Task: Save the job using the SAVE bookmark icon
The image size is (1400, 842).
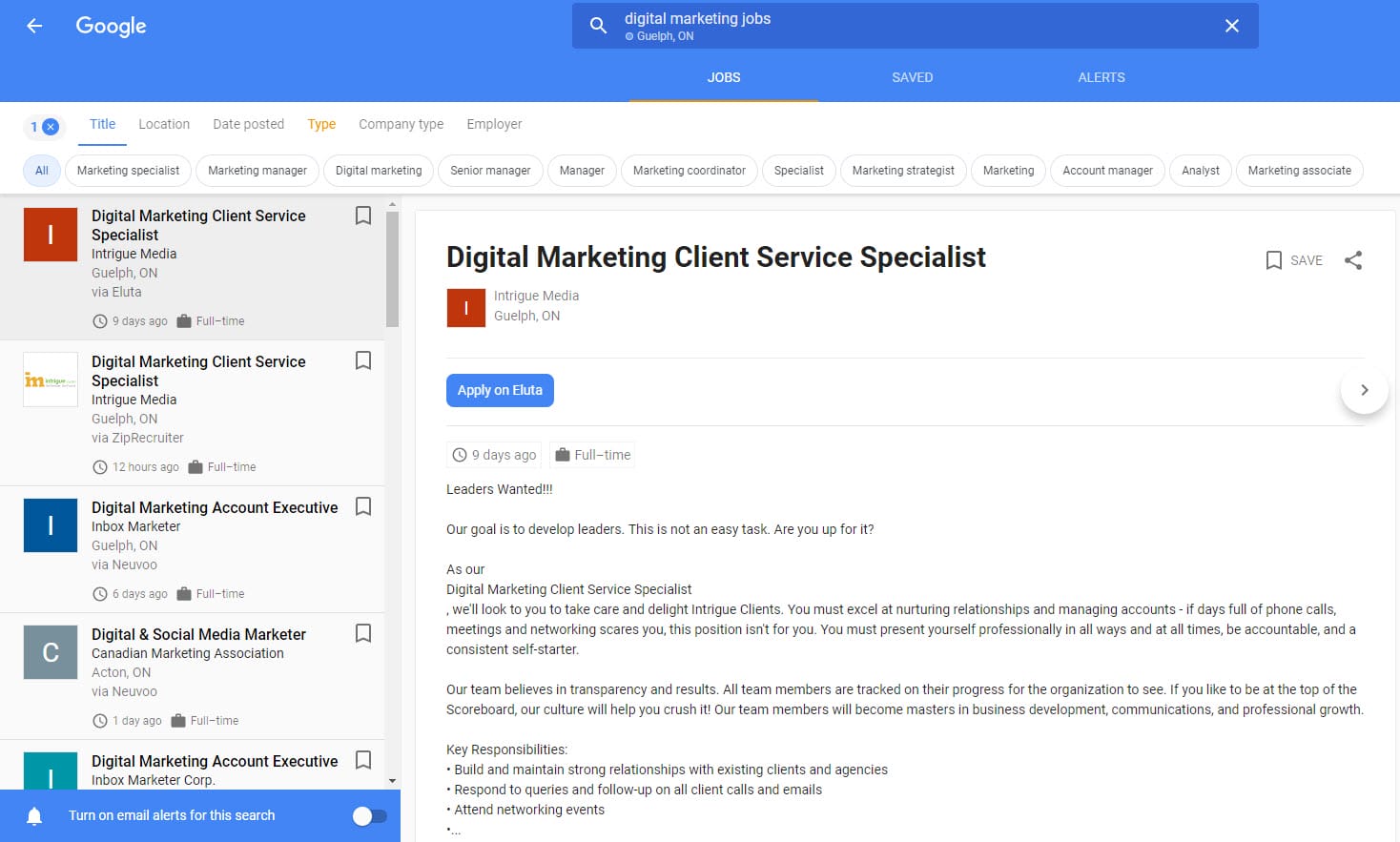Action: point(1273,259)
